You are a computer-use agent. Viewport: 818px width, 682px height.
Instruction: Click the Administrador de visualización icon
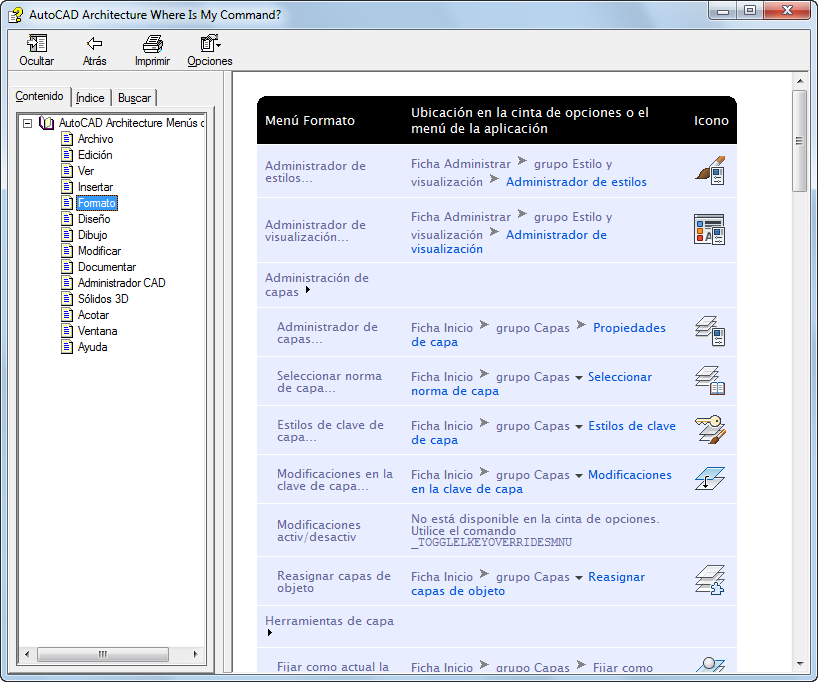point(709,229)
